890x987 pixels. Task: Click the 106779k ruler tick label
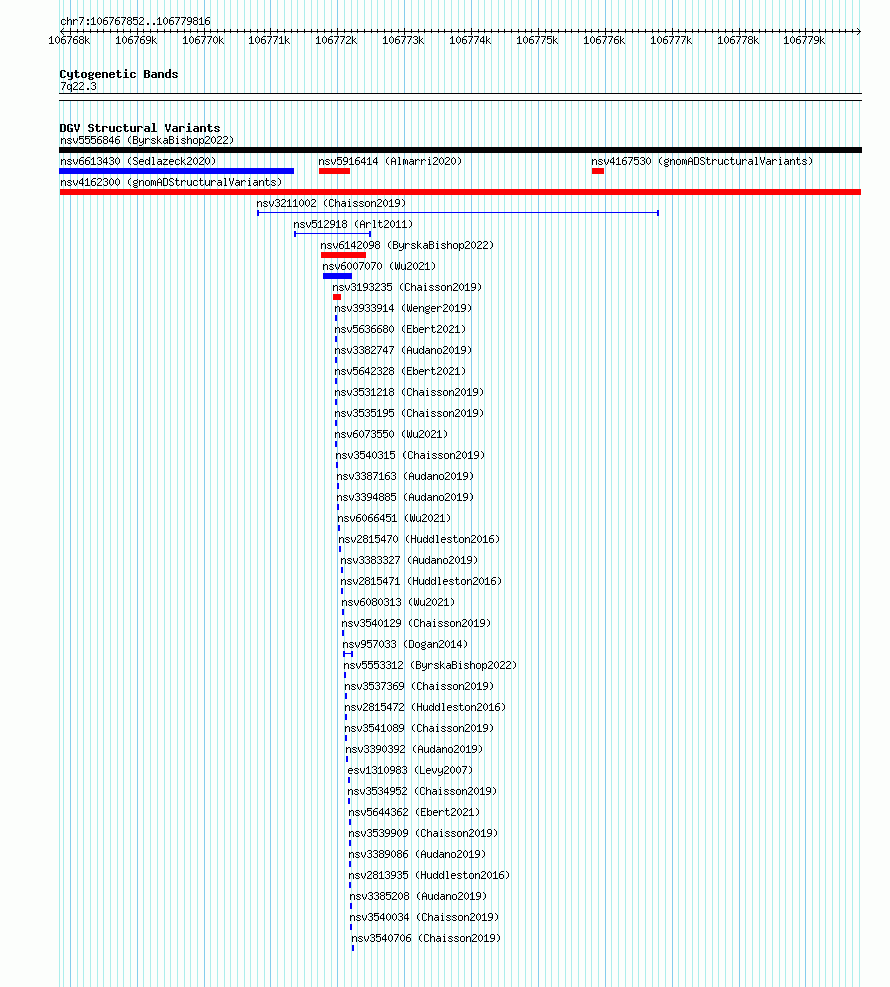click(804, 40)
